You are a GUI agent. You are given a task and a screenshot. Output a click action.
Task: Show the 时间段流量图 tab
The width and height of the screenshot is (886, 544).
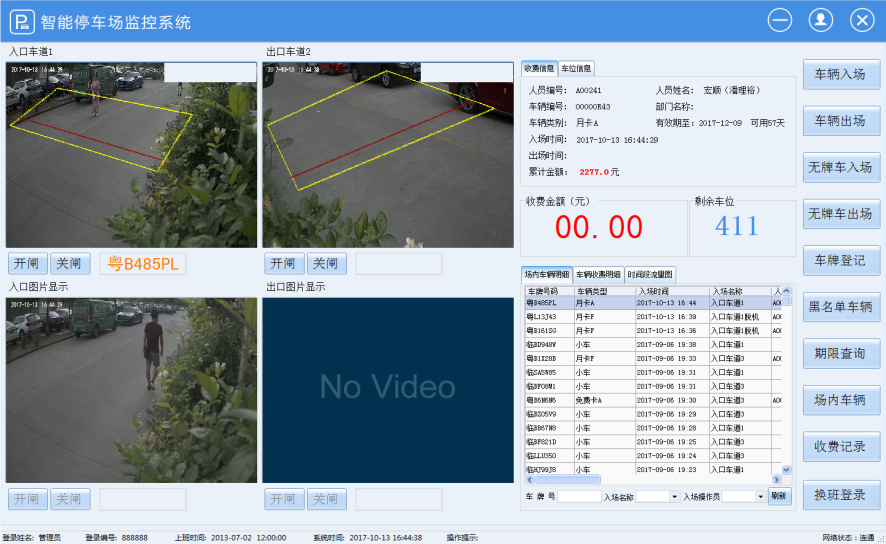point(650,274)
